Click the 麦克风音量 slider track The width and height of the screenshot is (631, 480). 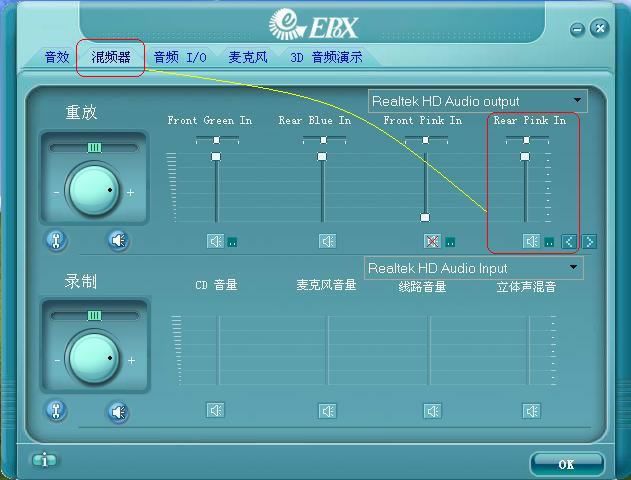click(x=328, y=350)
